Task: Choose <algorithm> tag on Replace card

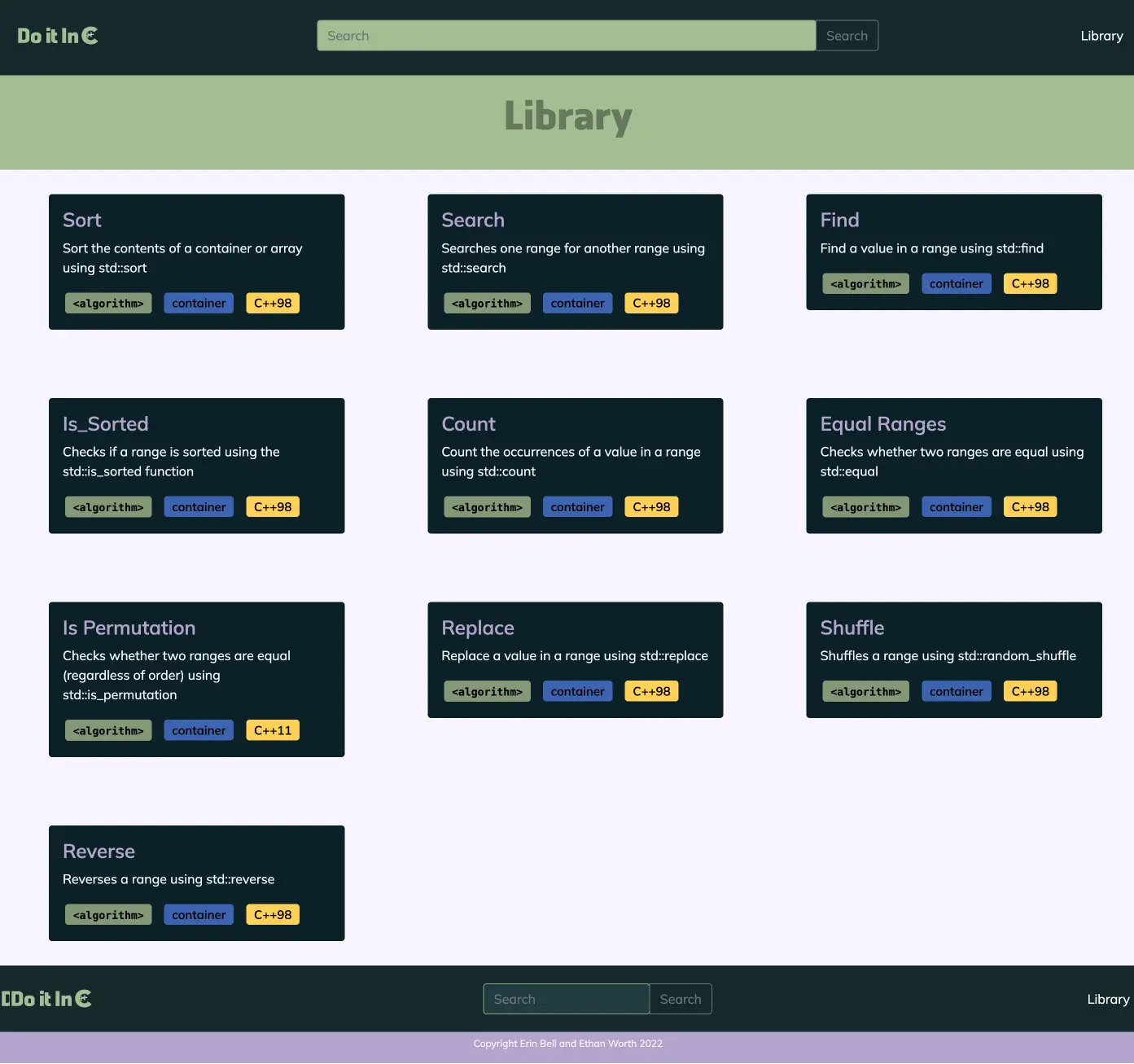Action: pos(487,691)
